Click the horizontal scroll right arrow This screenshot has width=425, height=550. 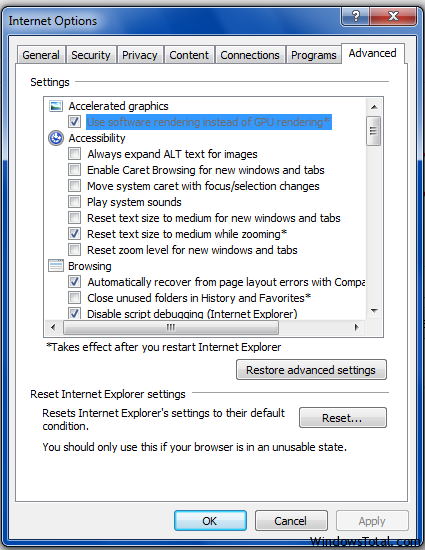(x=357, y=327)
